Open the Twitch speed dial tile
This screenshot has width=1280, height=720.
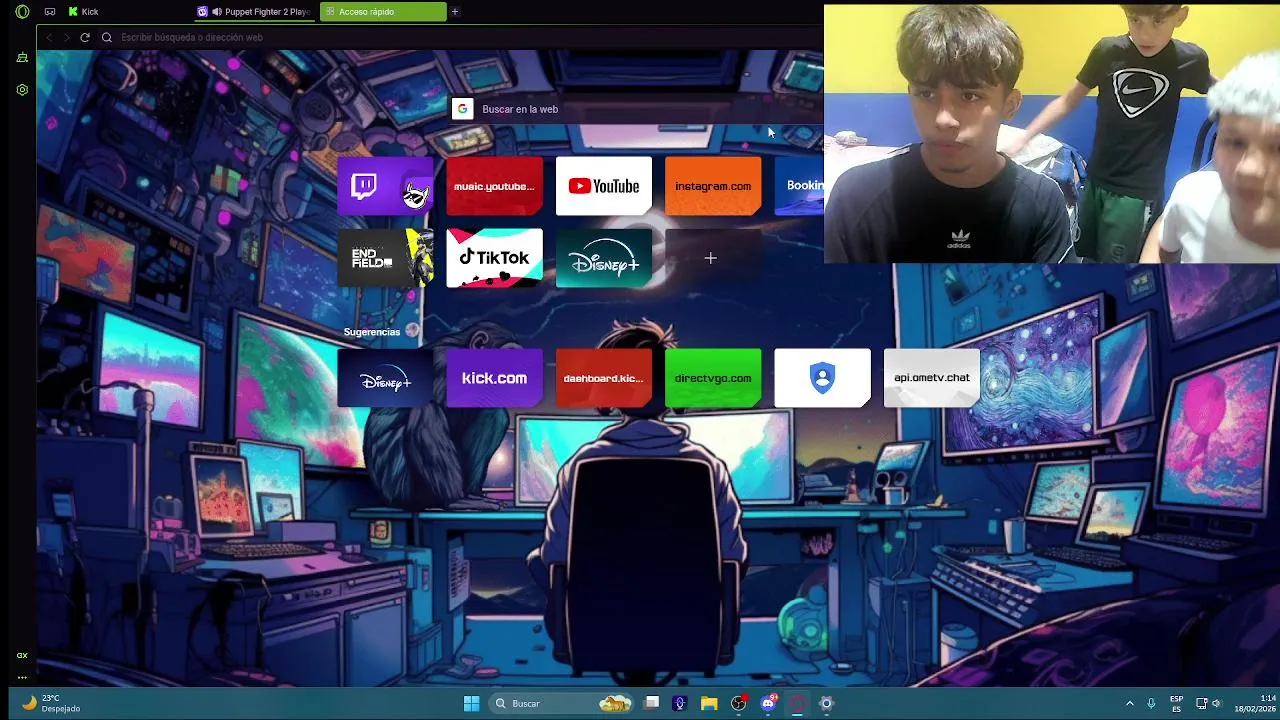[385, 186]
